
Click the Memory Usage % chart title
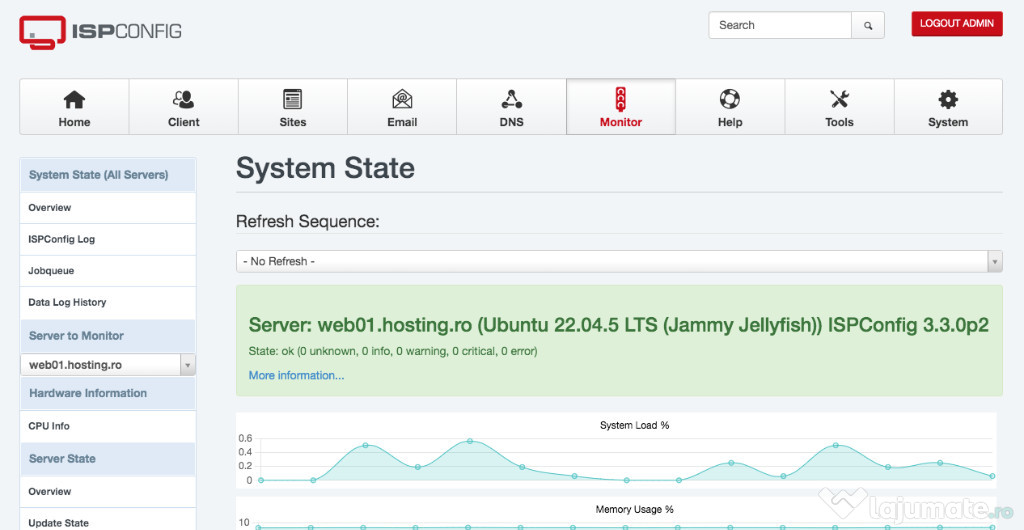click(x=634, y=508)
